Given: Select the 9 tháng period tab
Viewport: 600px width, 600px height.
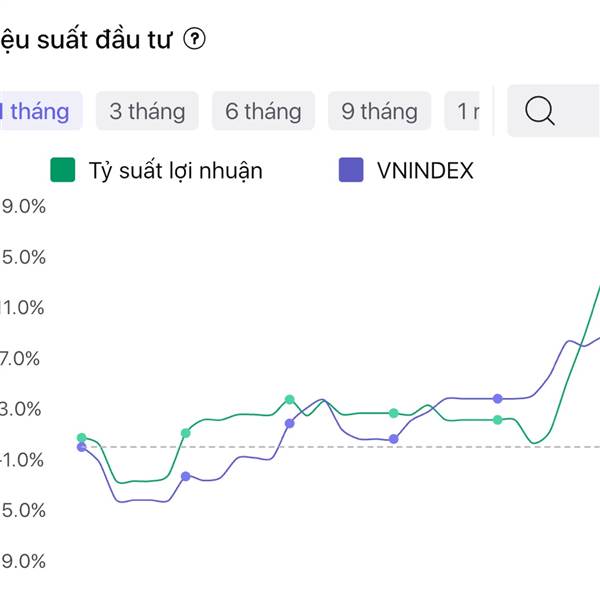Looking at the screenshot, I should [x=379, y=111].
